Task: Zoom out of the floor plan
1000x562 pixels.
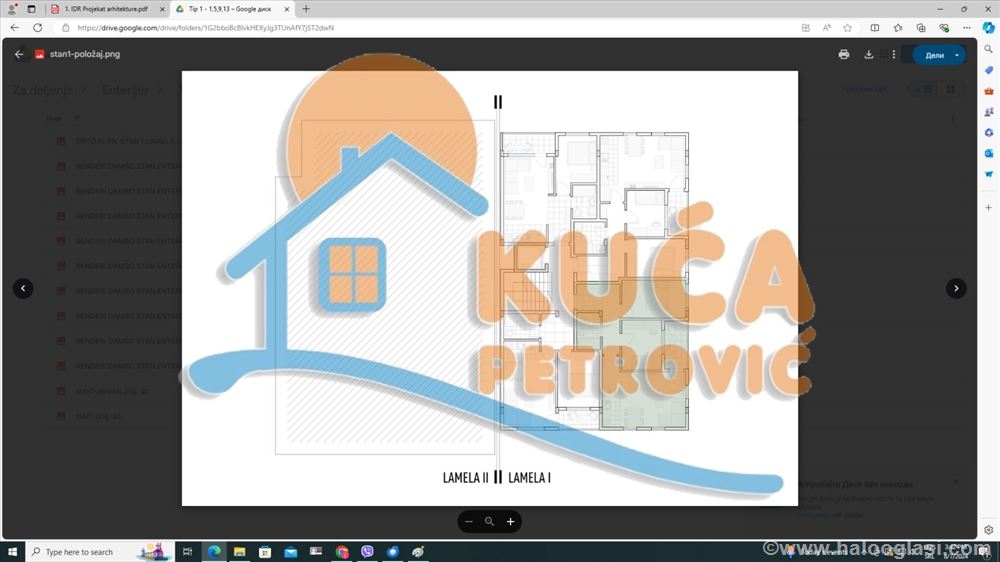Action: tap(469, 521)
